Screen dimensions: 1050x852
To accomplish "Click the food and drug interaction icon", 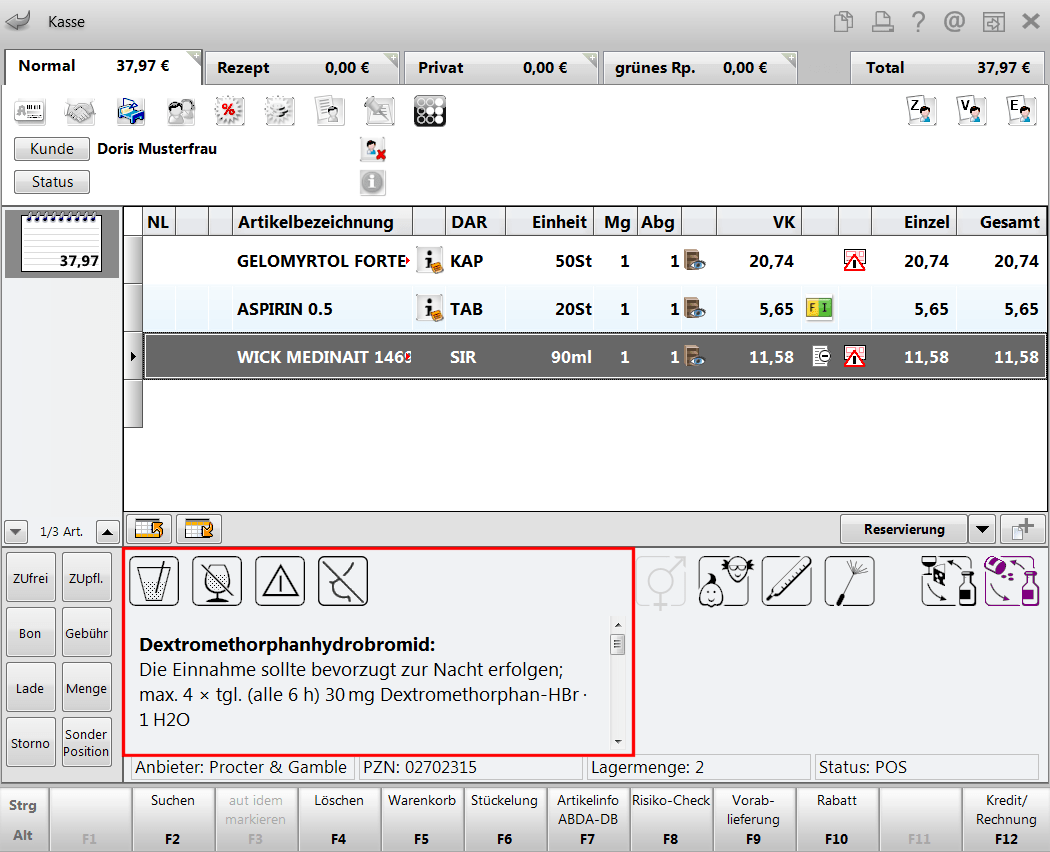I will (948, 581).
